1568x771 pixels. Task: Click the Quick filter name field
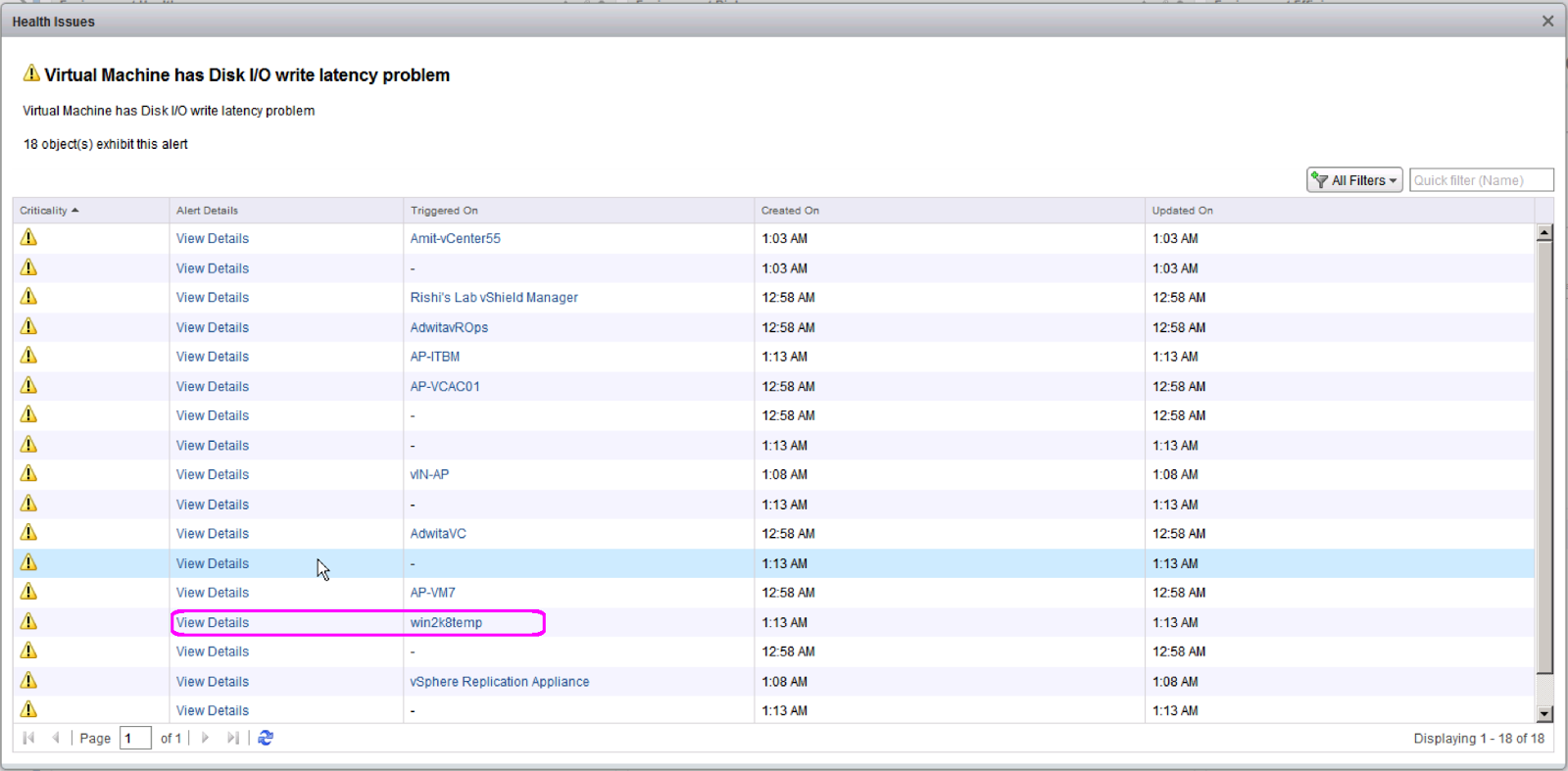(1480, 180)
